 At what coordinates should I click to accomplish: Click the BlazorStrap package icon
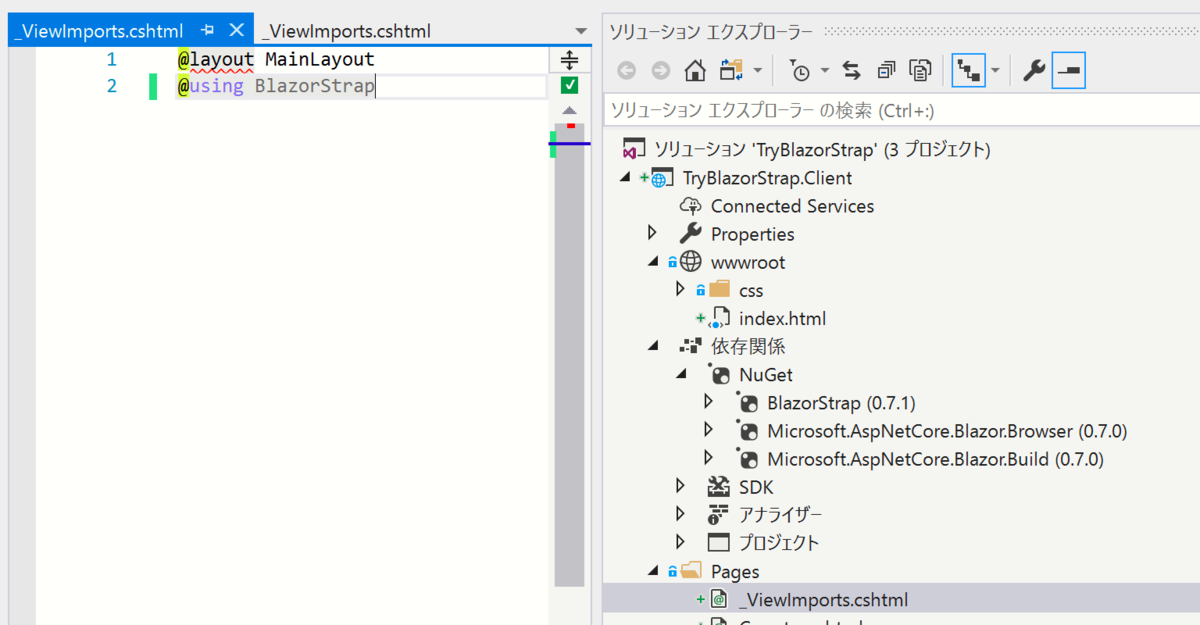(x=747, y=403)
